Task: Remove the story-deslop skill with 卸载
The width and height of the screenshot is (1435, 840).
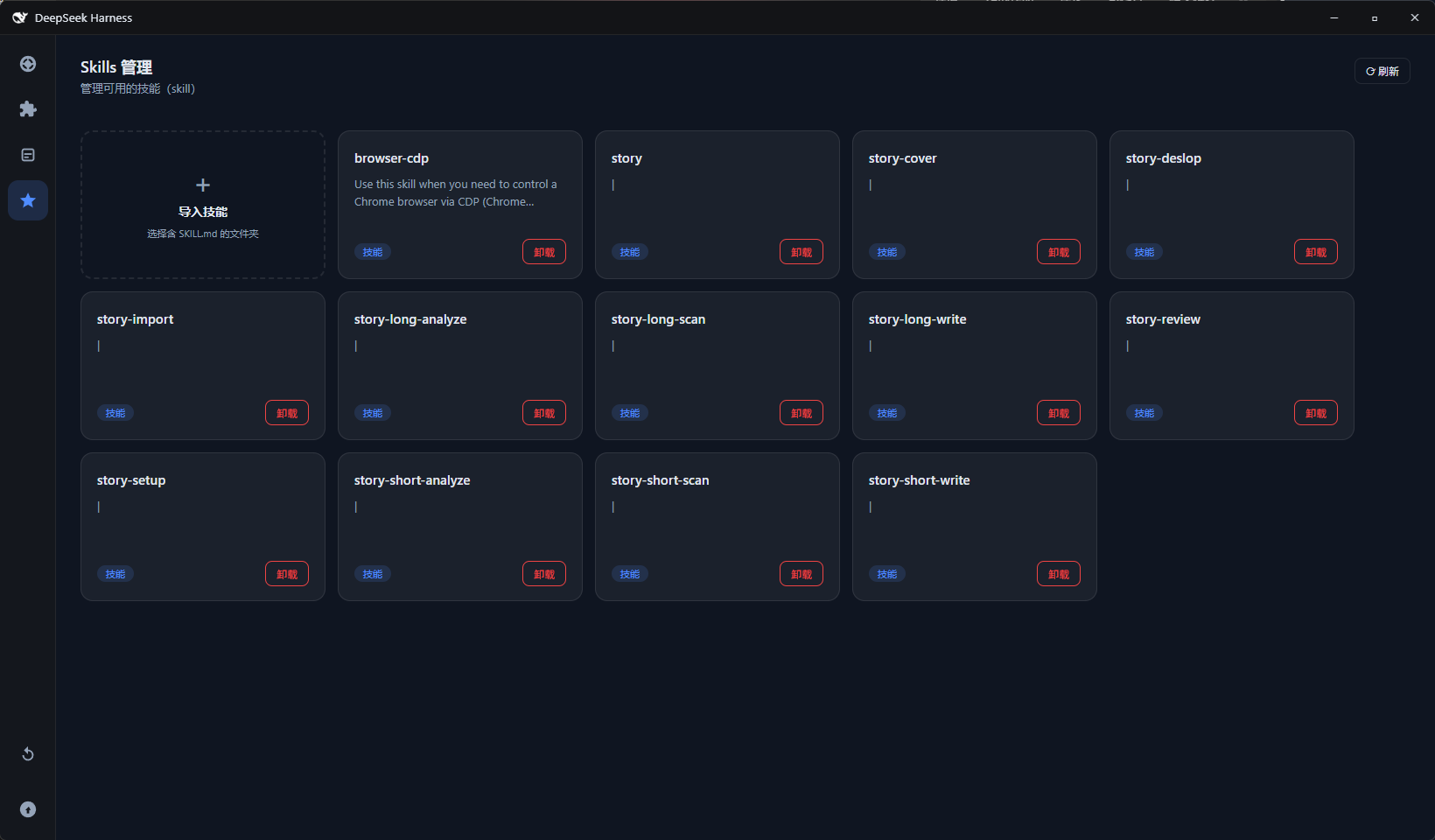Action: pos(1316,252)
